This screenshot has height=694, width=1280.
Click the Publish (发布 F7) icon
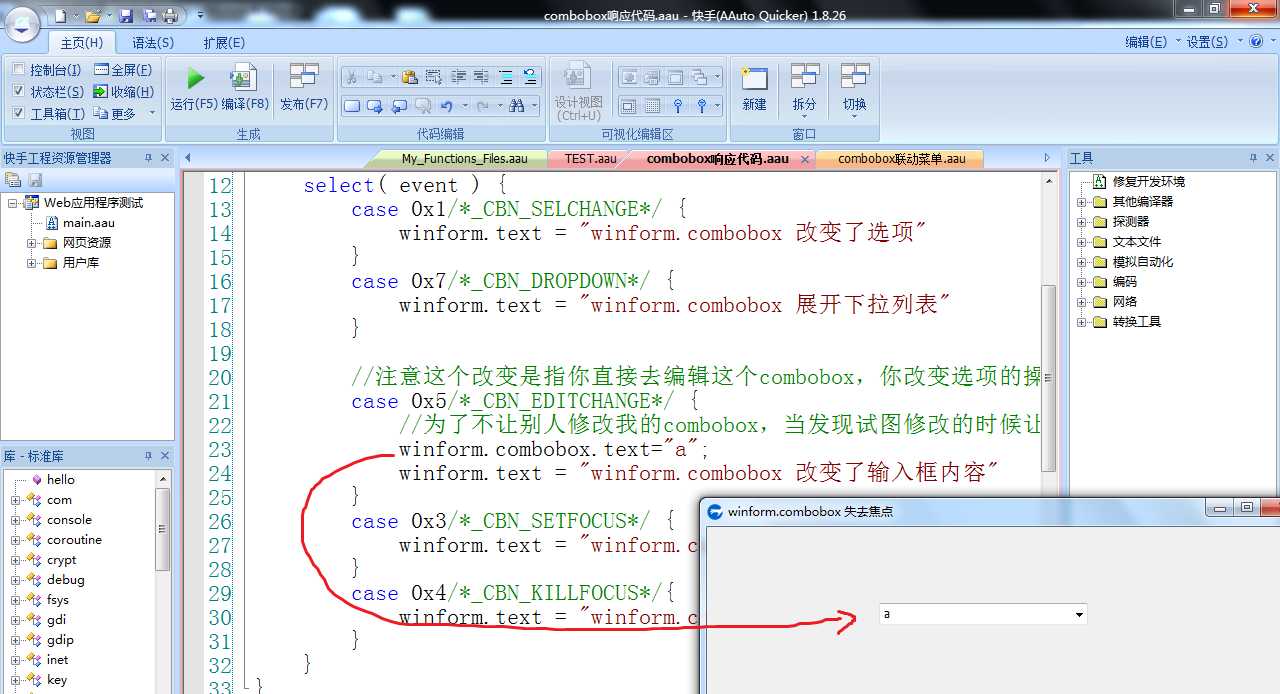[x=304, y=77]
